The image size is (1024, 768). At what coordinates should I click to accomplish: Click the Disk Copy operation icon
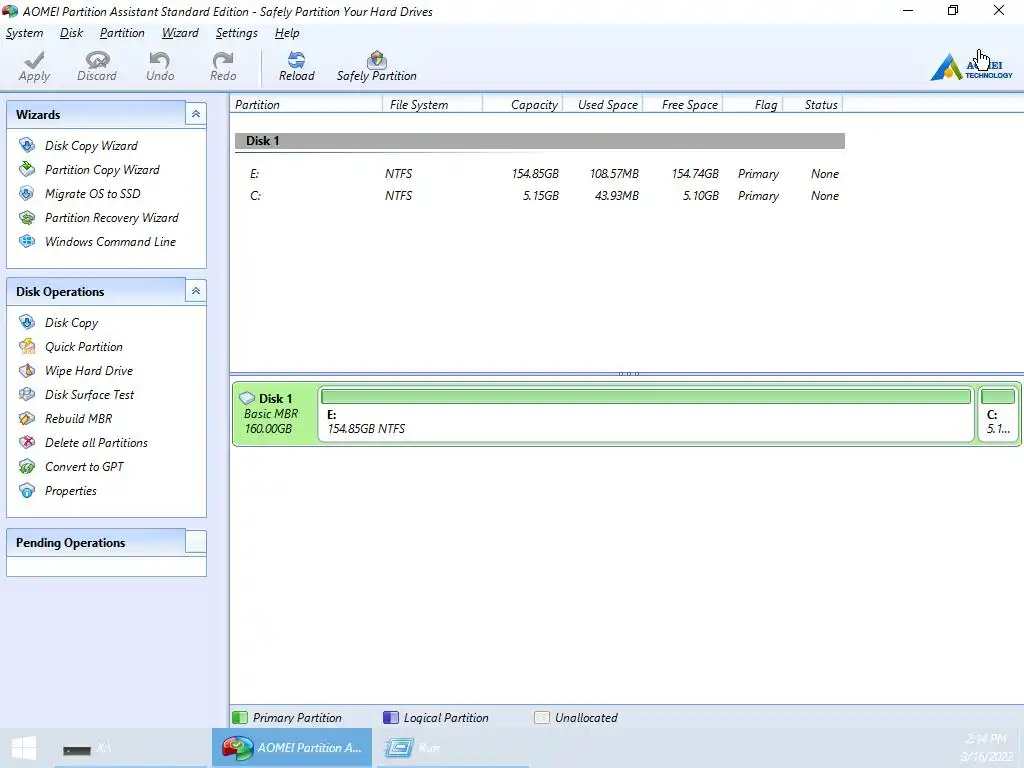point(27,322)
